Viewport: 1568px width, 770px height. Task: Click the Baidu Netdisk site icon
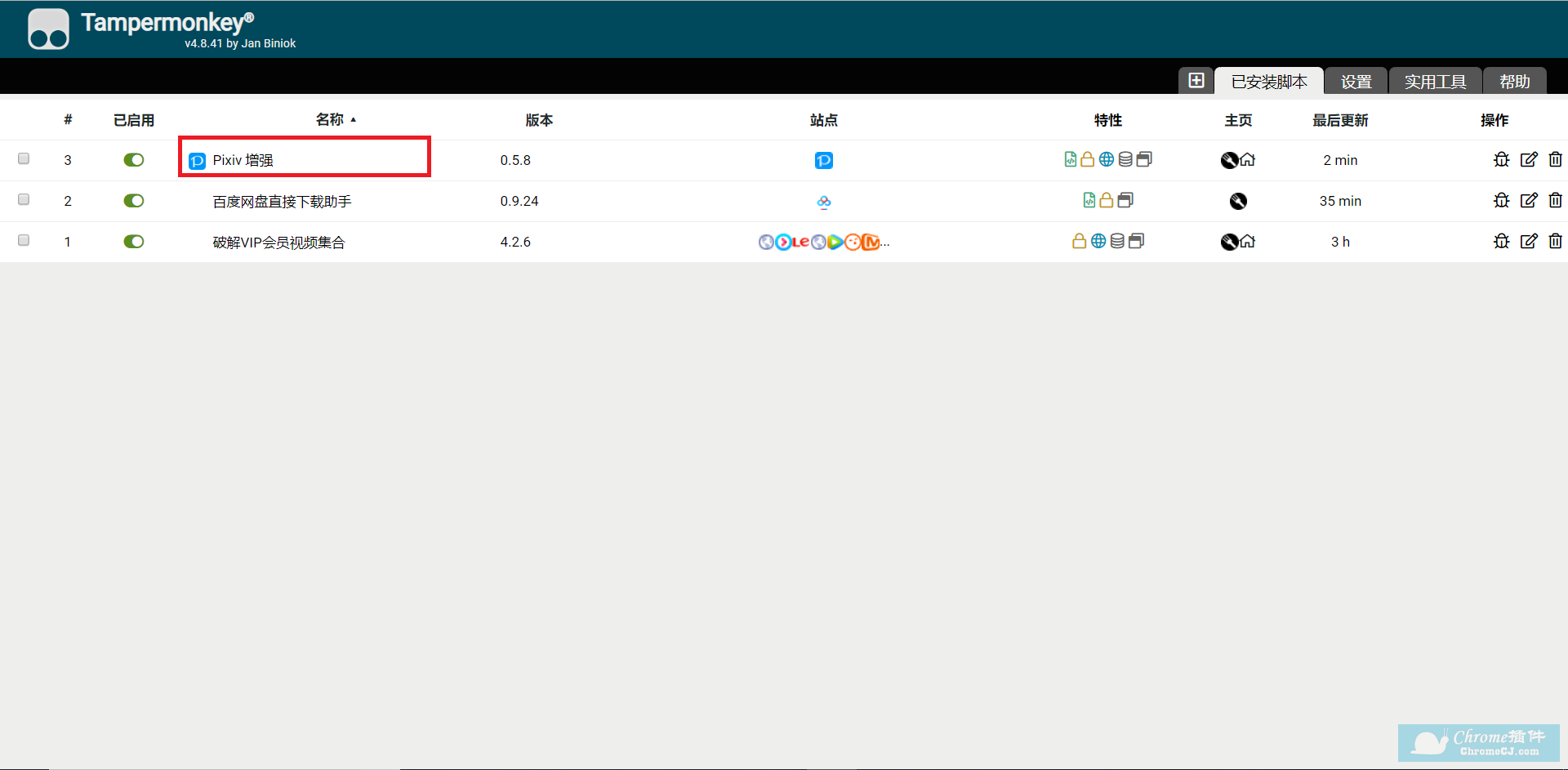click(x=824, y=202)
